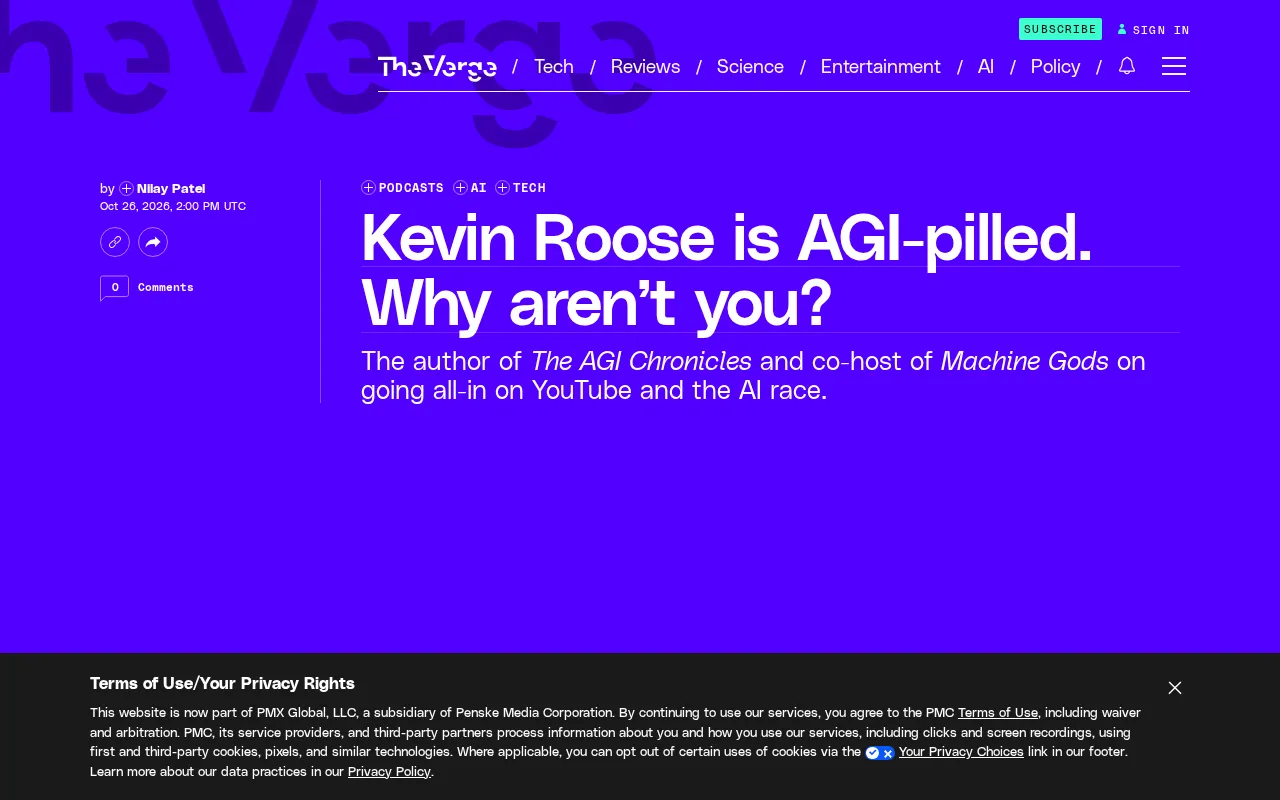Open the PMC Terms of Use link

coord(998,713)
